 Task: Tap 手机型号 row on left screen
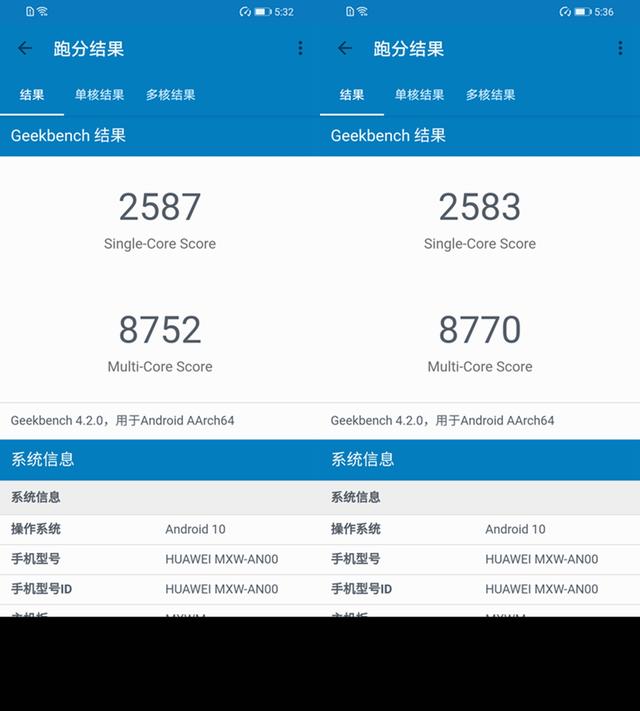point(160,559)
